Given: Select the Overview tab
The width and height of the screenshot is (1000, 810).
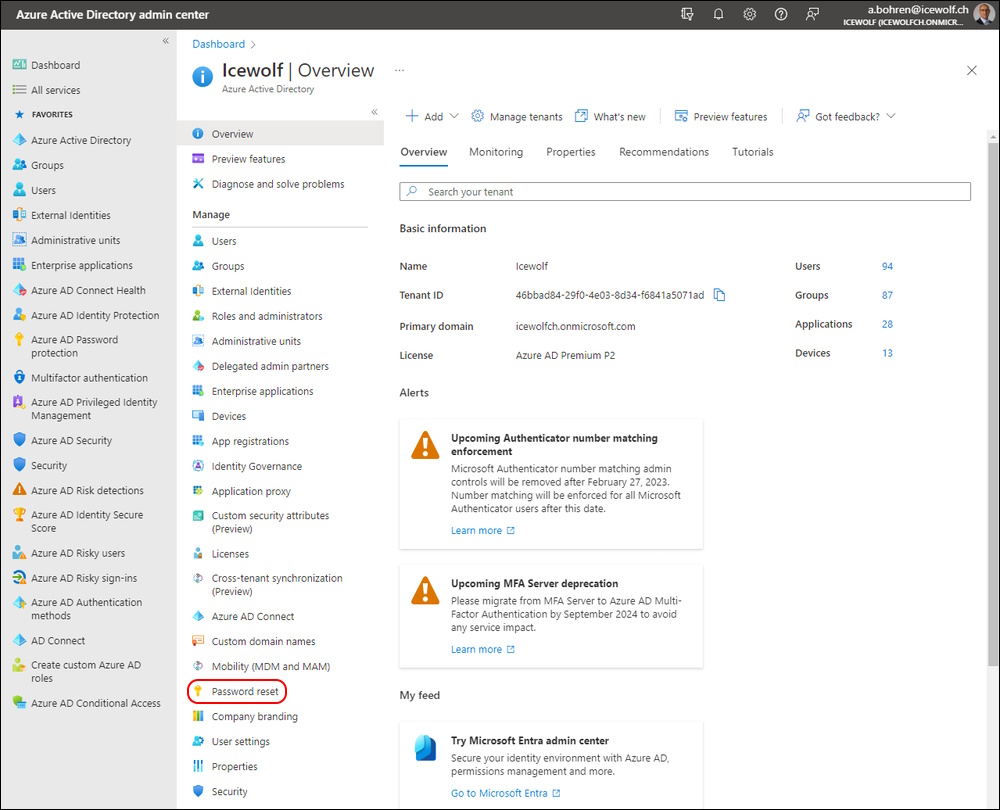Looking at the screenshot, I should 423,152.
